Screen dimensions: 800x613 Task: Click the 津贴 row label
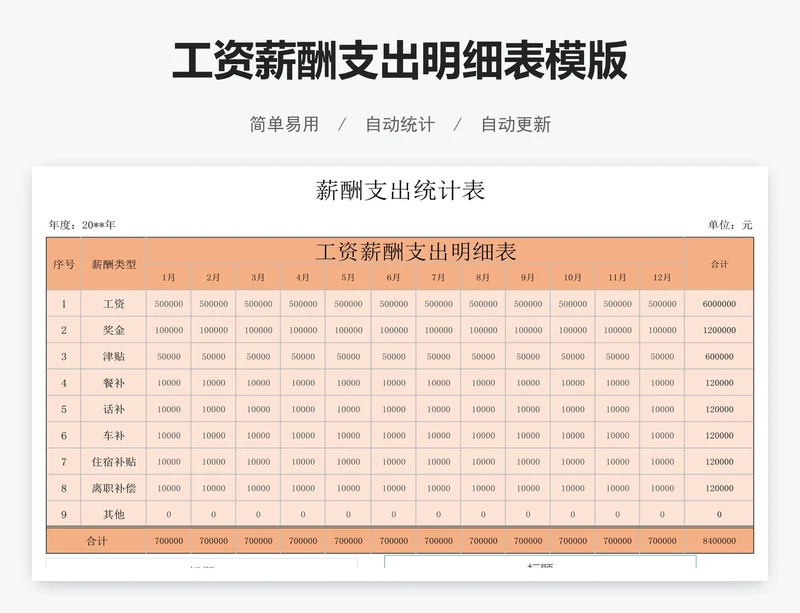[114, 356]
